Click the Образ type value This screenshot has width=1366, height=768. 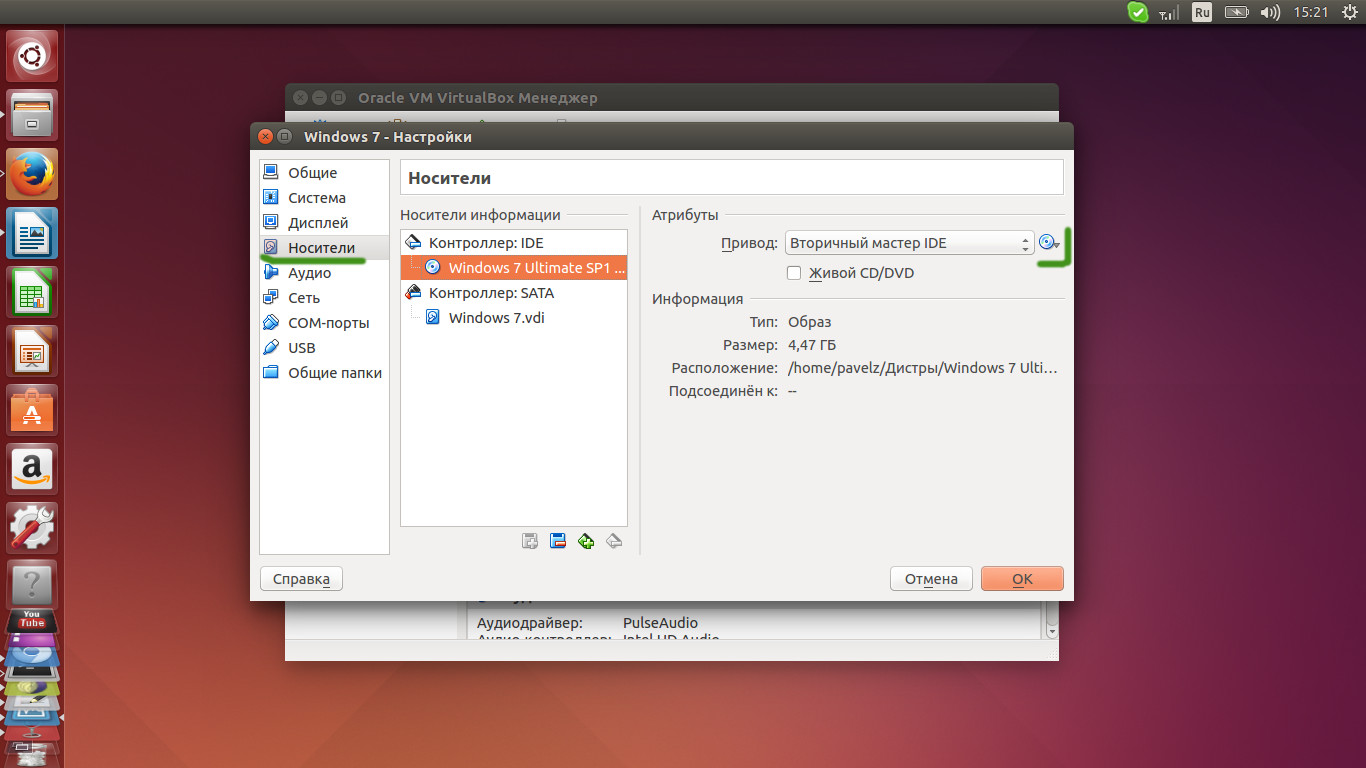810,322
